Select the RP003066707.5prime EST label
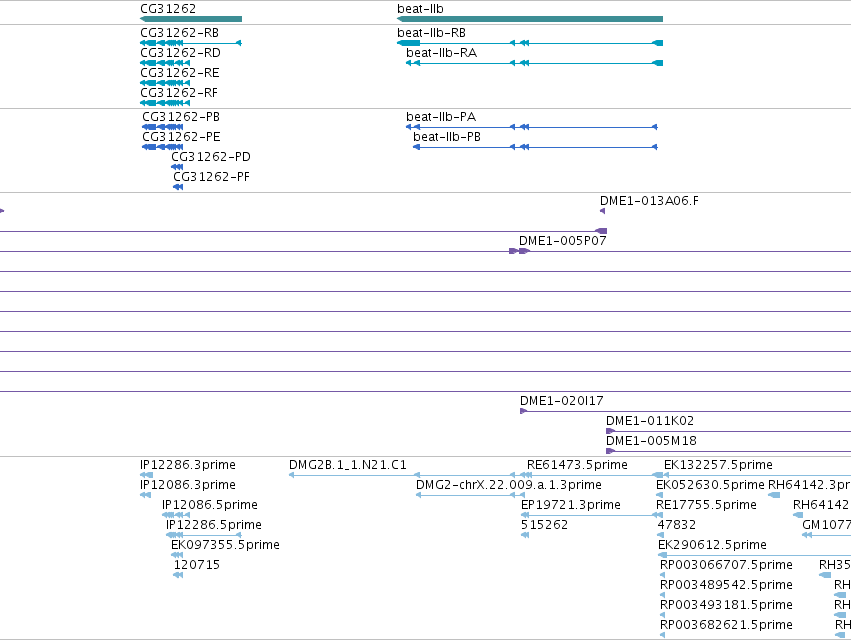 pos(726,565)
